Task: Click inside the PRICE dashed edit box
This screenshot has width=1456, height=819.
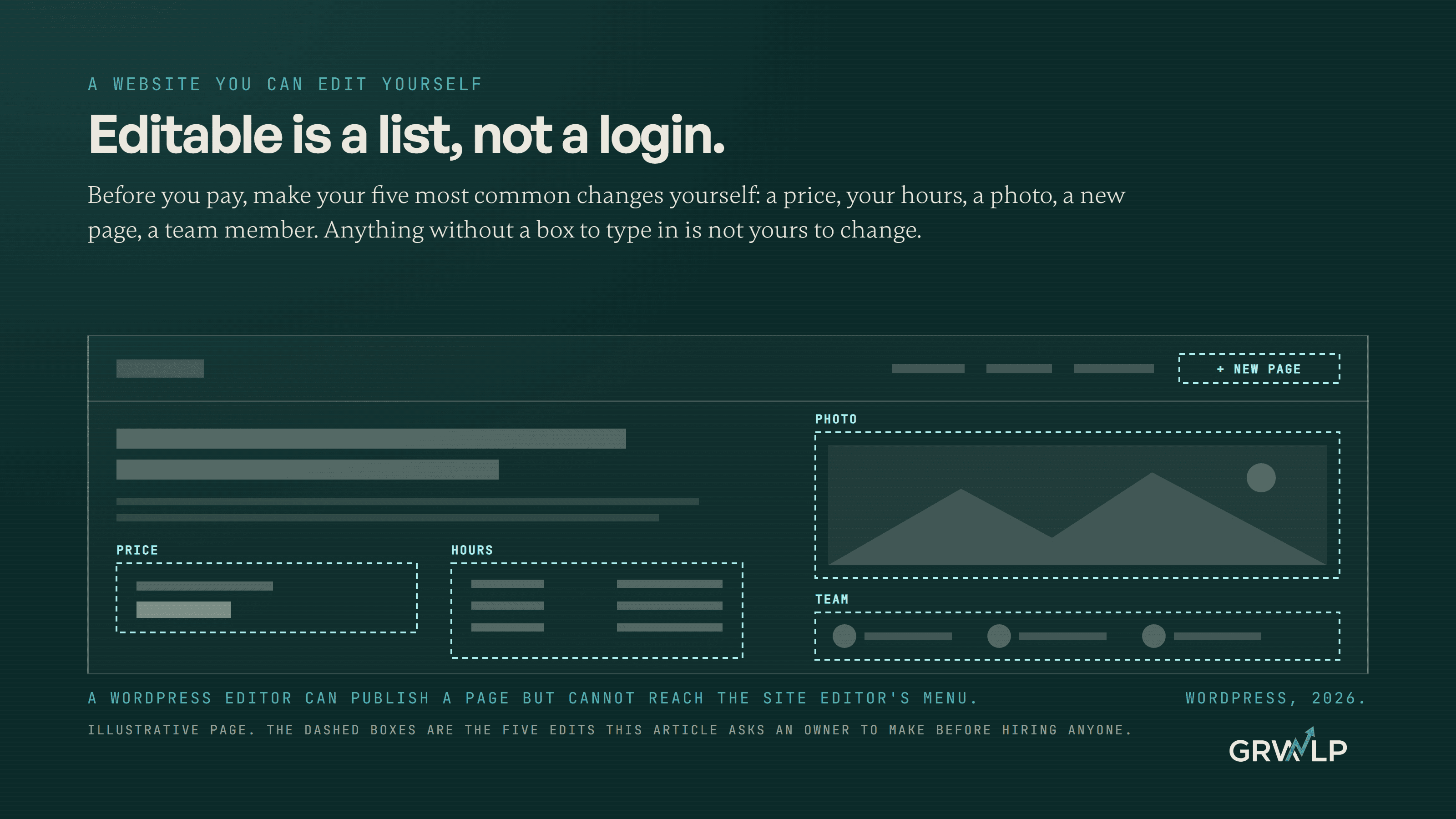Action: point(267,598)
